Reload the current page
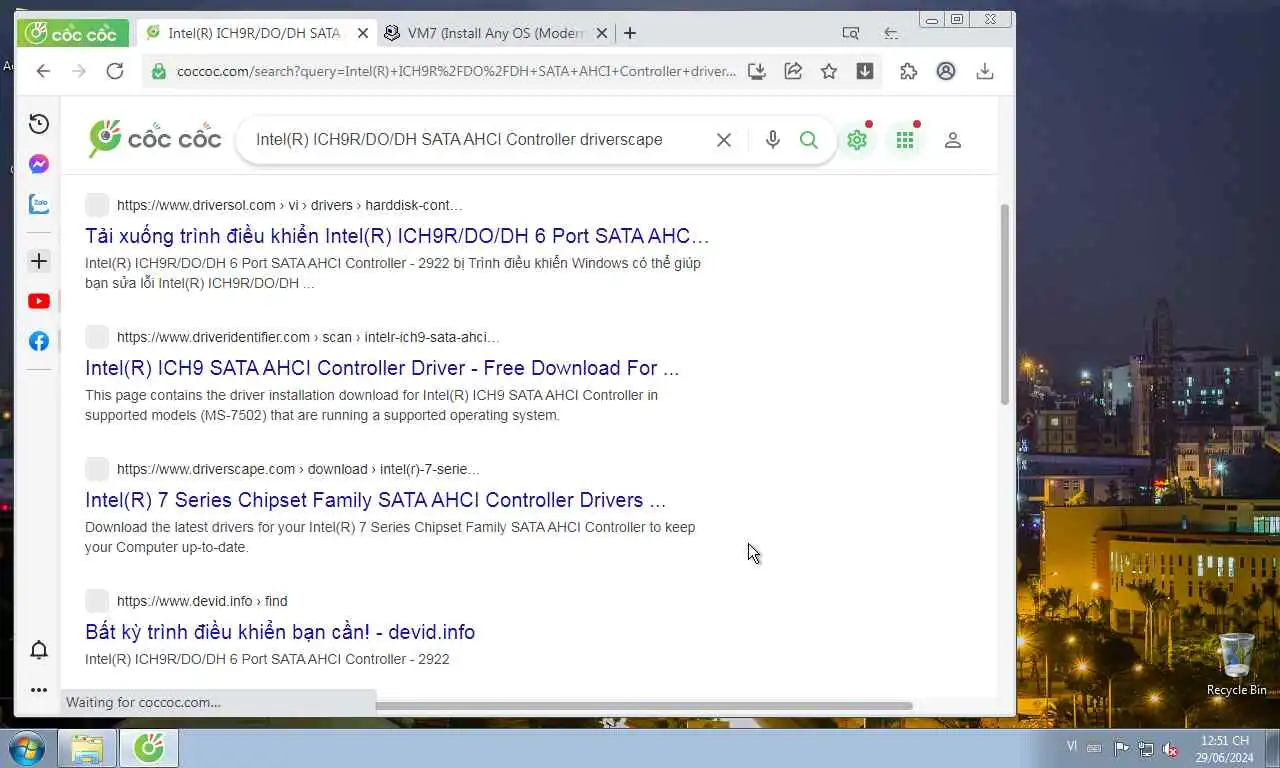The image size is (1280, 768). pos(115,71)
